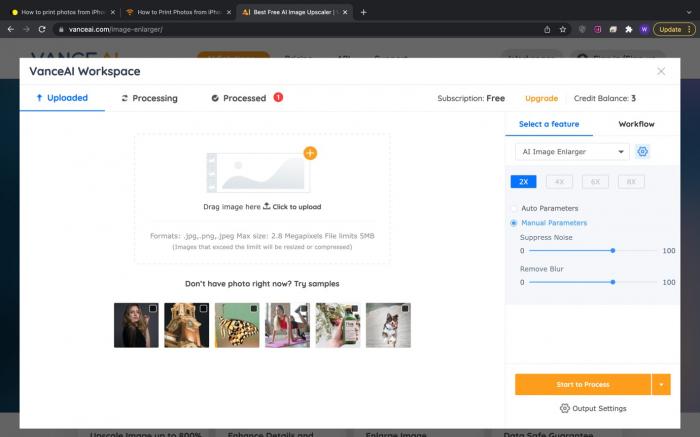Click the red processed count badge

278,97
